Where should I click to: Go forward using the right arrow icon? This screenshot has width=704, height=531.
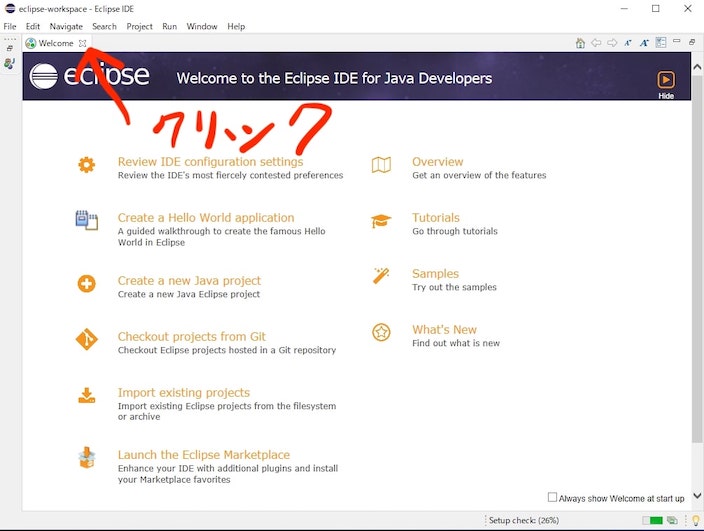tap(612, 43)
